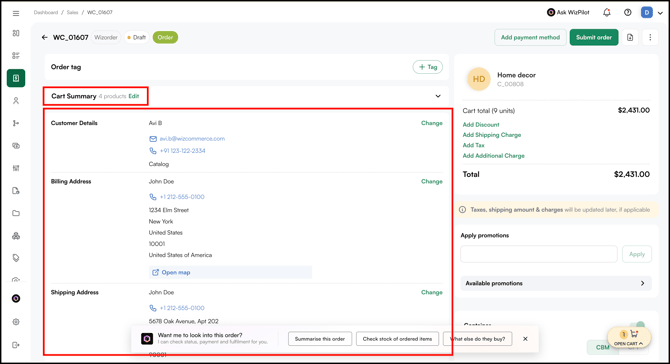Click Edit next to Cart Summary
Image resolution: width=670 pixels, height=364 pixels.
[134, 96]
